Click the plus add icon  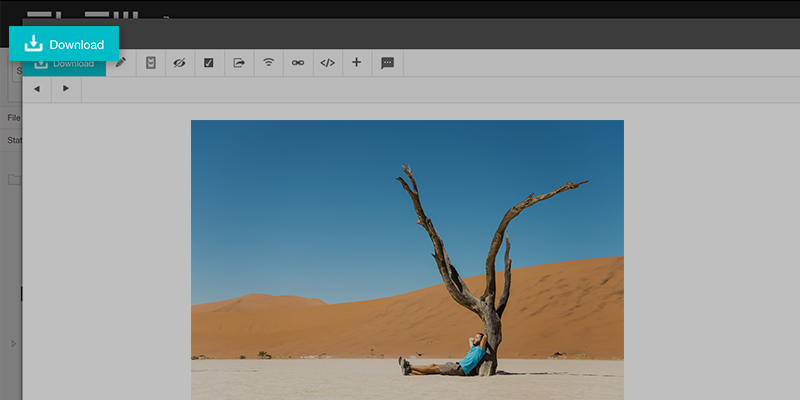click(357, 62)
